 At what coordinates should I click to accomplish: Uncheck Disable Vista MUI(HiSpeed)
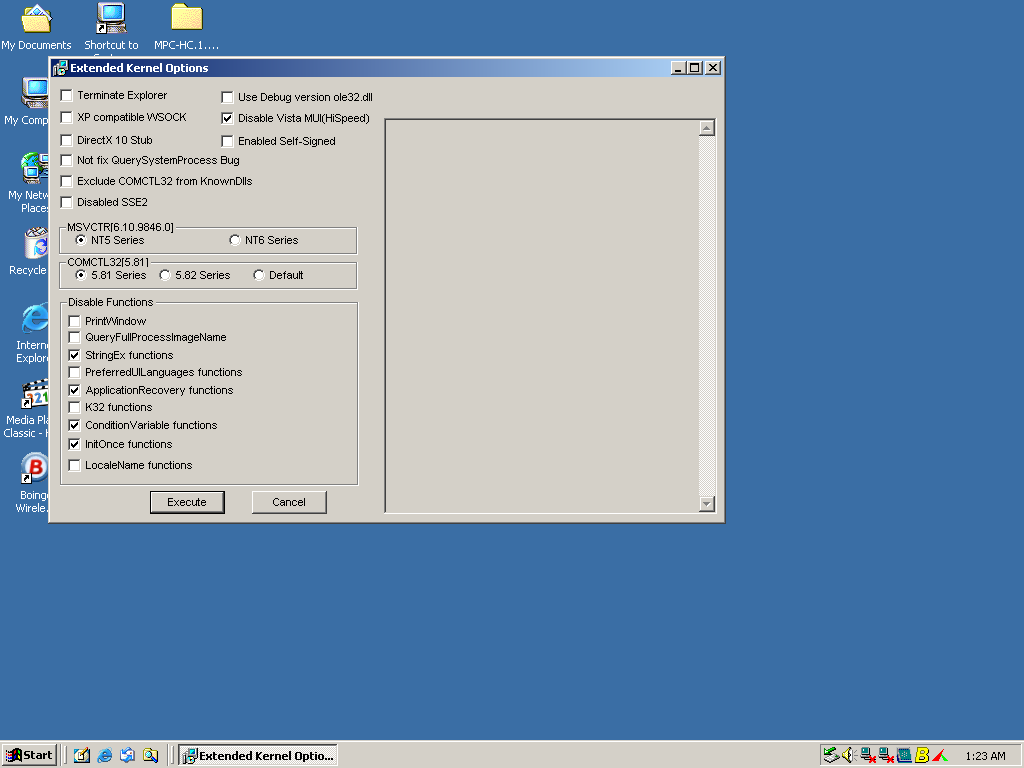[x=227, y=117]
